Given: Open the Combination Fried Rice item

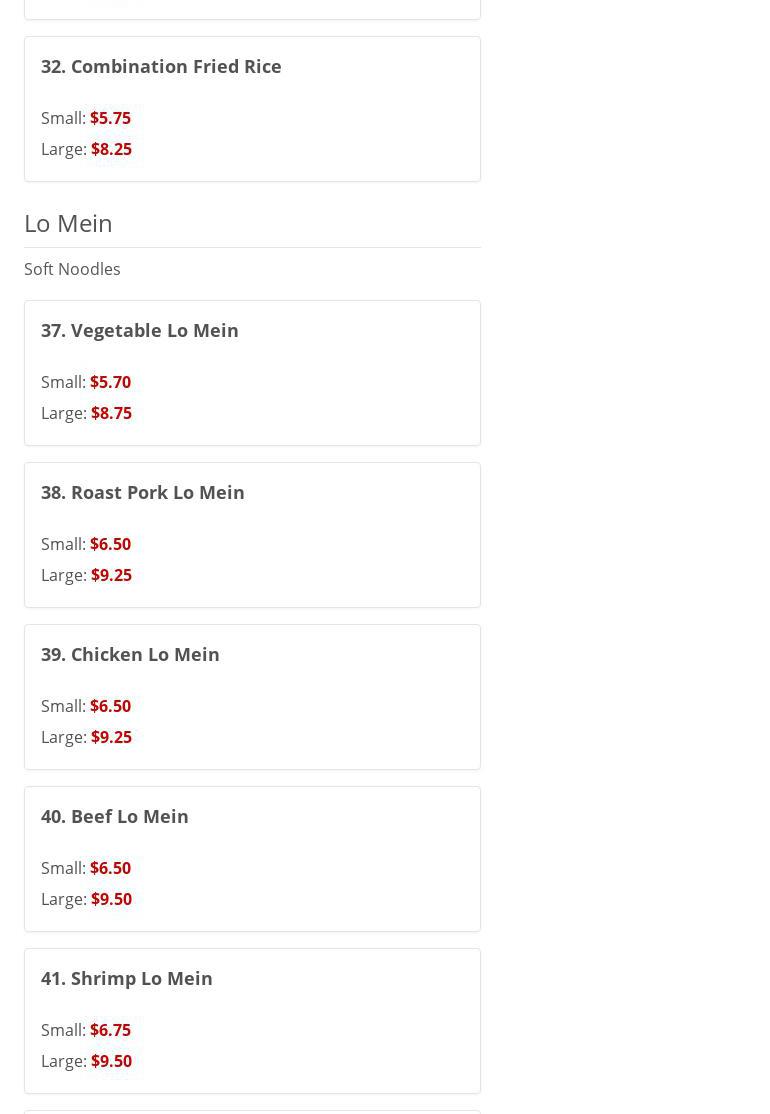Looking at the screenshot, I should pos(161,66).
